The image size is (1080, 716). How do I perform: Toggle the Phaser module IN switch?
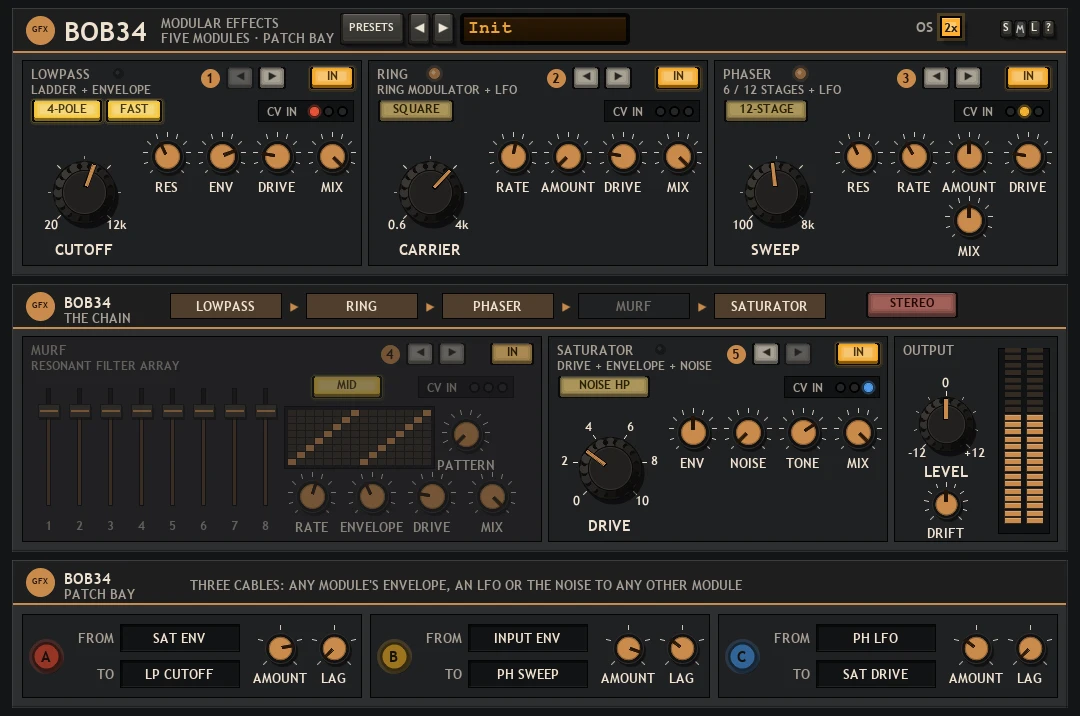tap(1028, 76)
